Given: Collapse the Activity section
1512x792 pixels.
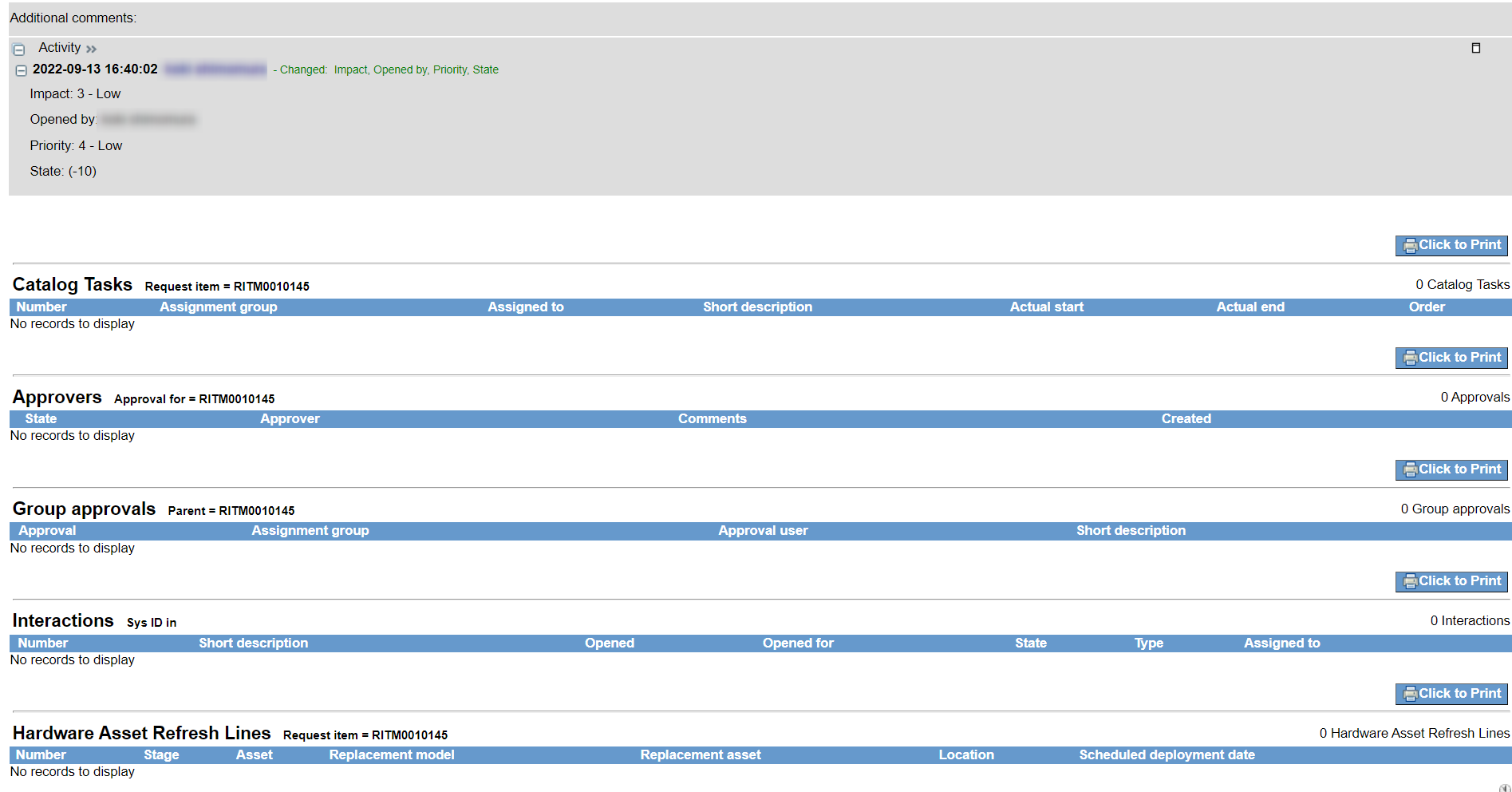Looking at the screenshot, I should (x=19, y=49).
